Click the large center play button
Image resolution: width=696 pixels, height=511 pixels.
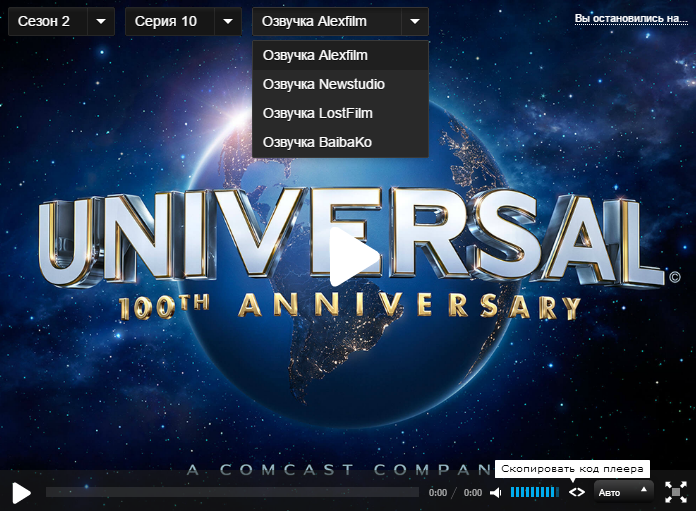354,257
